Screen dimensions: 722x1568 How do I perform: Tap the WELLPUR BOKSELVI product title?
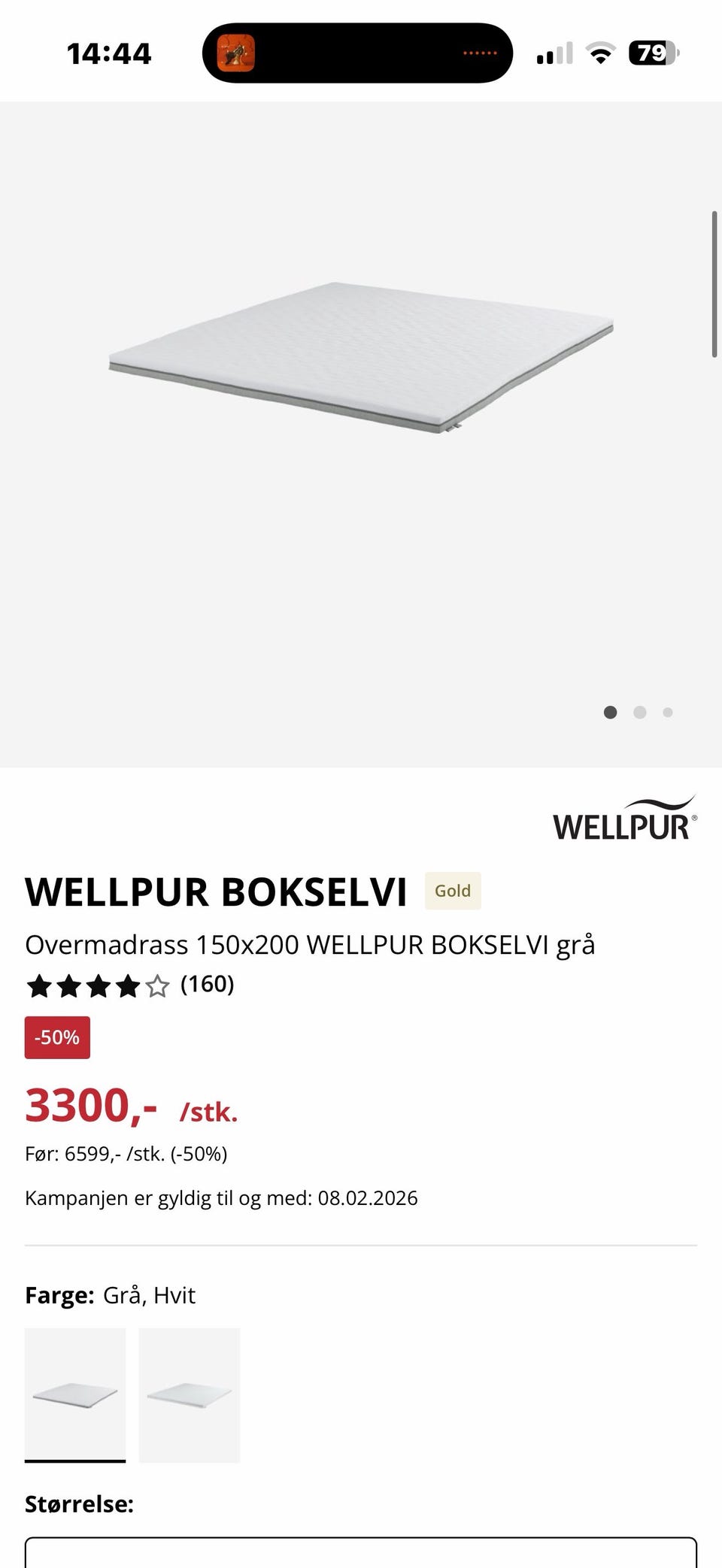[x=216, y=891]
